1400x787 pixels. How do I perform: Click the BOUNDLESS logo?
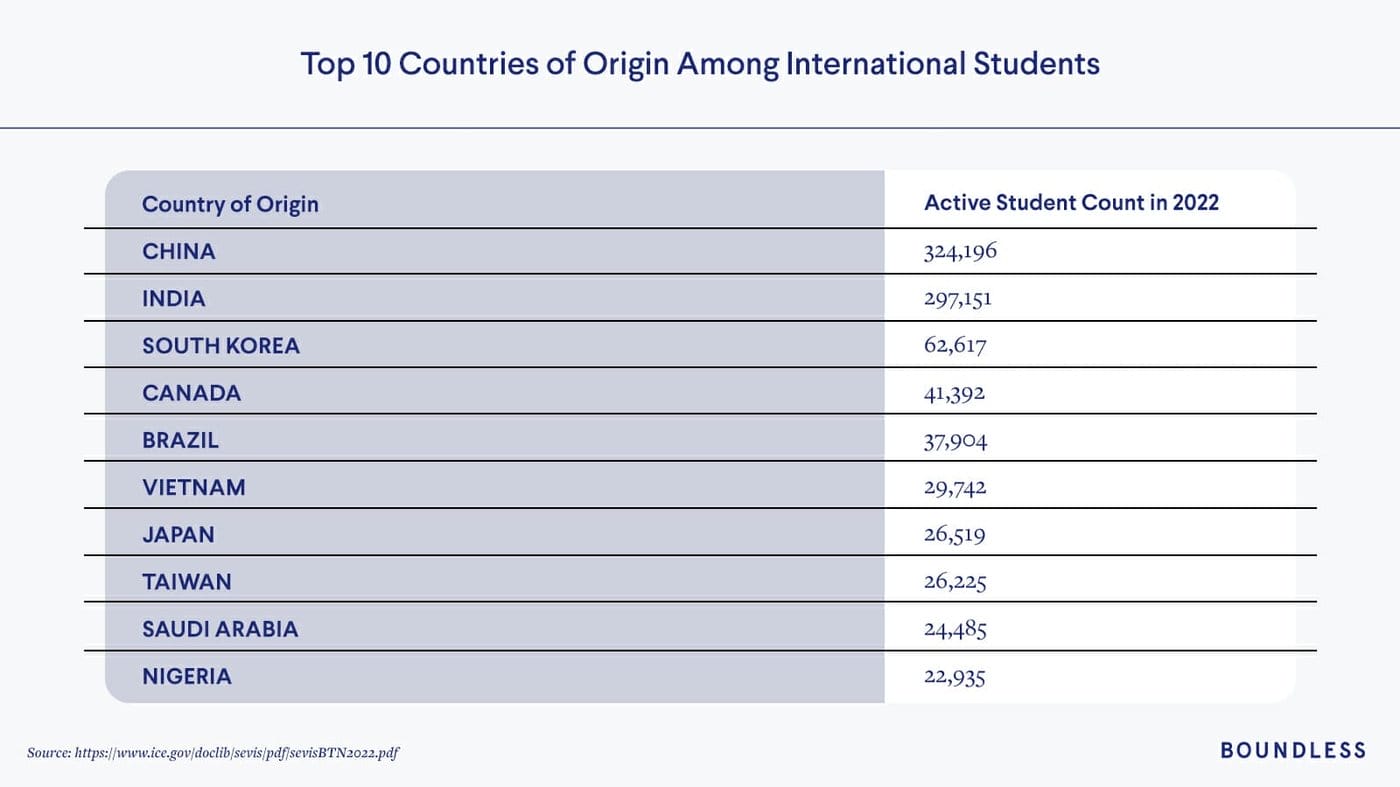tap(1293, 750)
